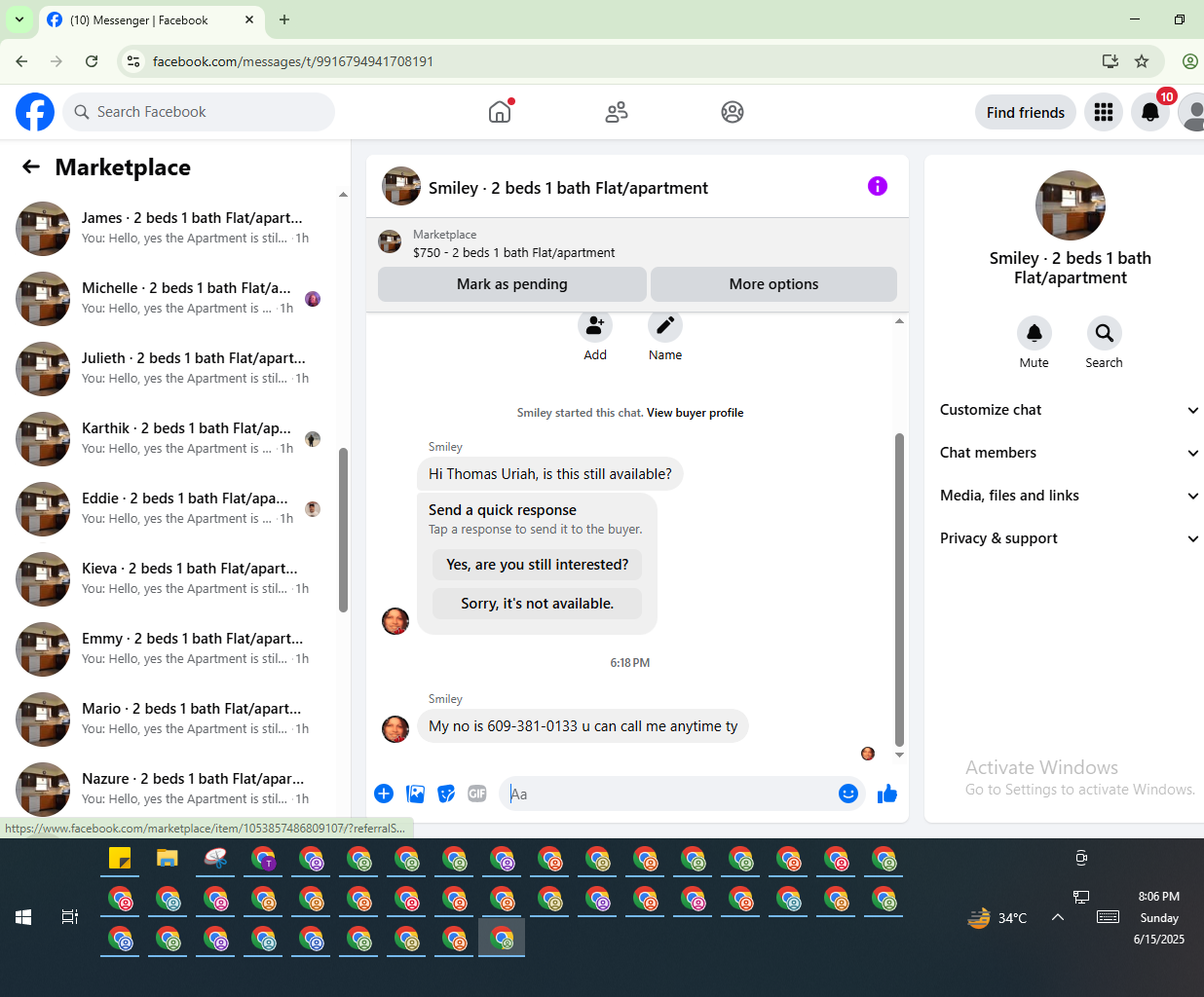Click Mark as pending button

click(512, 284)
